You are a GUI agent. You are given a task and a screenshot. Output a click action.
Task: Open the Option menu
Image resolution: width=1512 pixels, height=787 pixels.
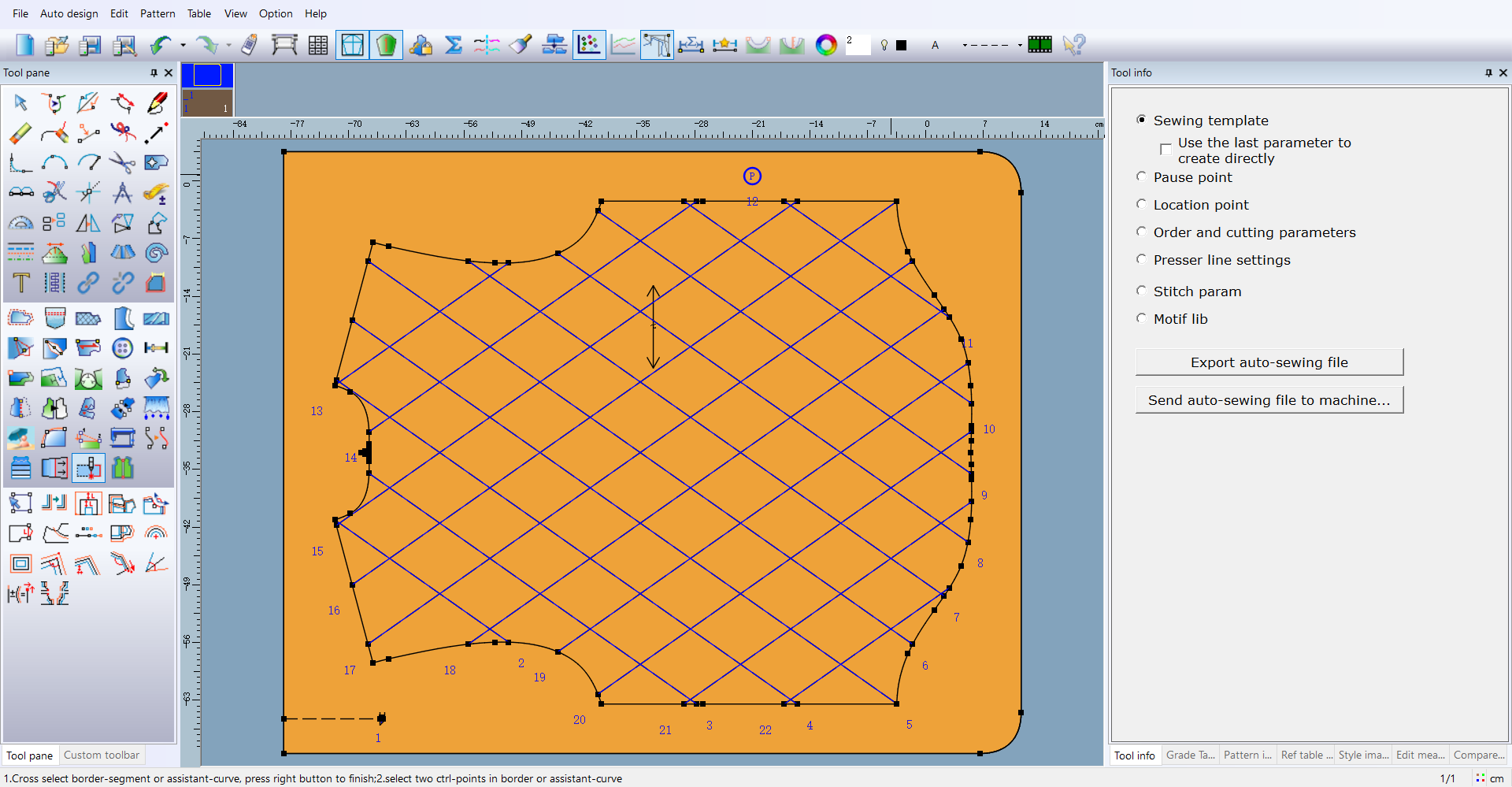[276, 13]
